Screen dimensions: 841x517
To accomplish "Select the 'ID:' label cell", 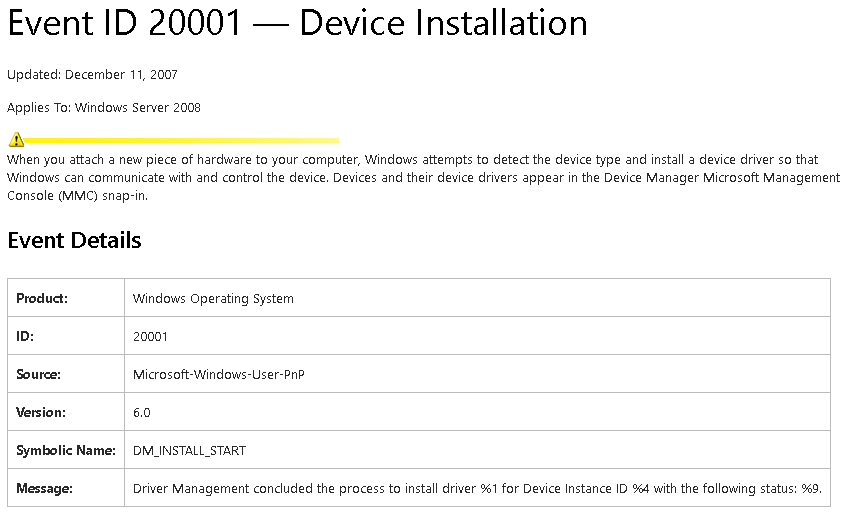I will point(26,336).
